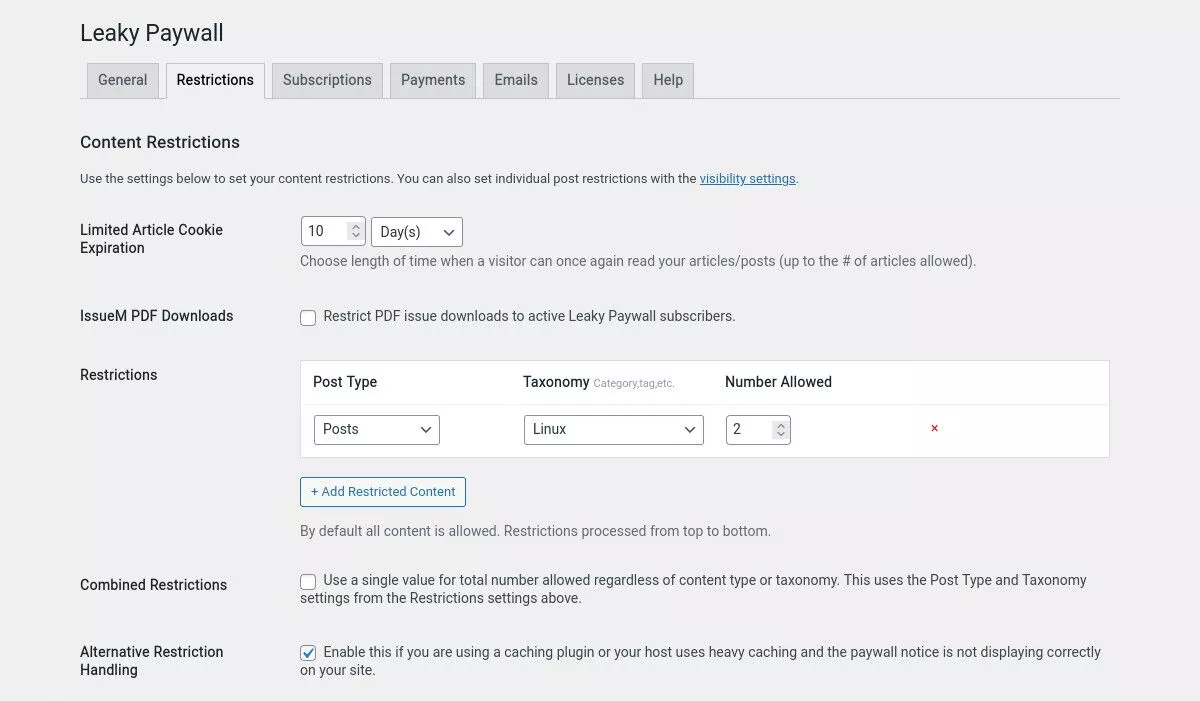
Task: Click into the Number Allowed input field
Action: pyautogui.click(x=749, y=430)
